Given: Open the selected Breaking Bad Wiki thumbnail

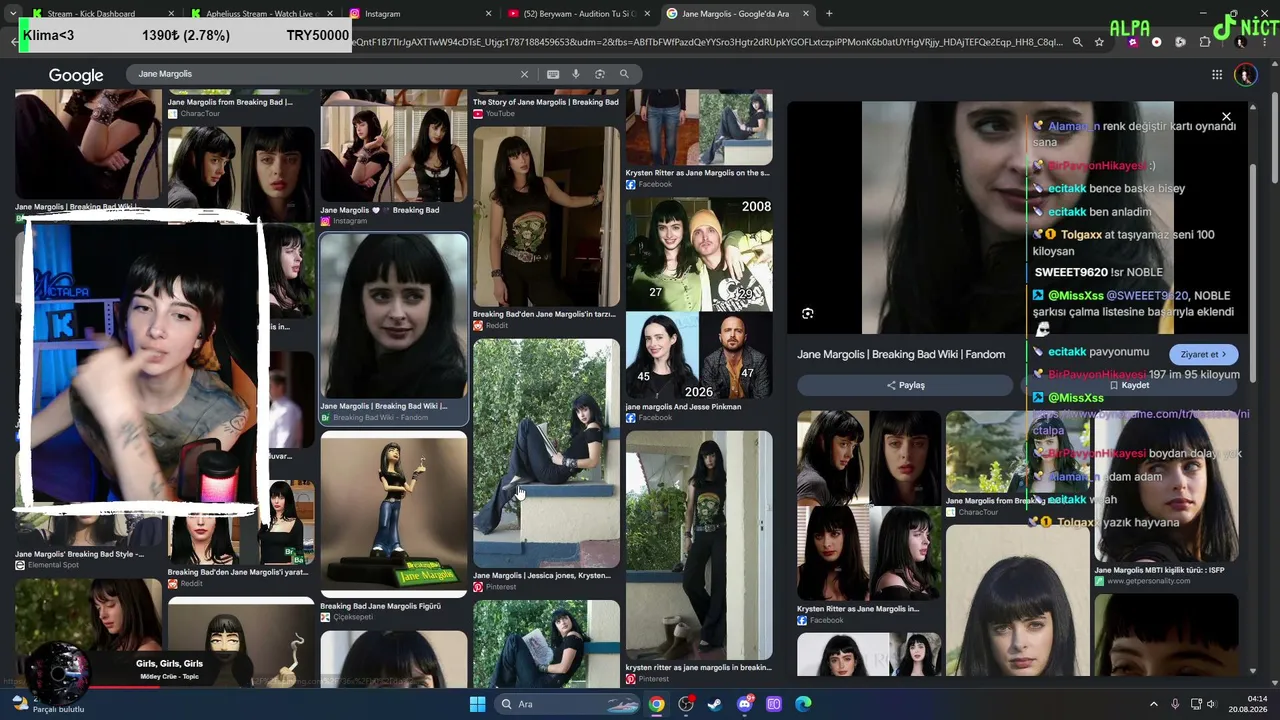Looking at the screenshot, I should click(x=394, y=316).
